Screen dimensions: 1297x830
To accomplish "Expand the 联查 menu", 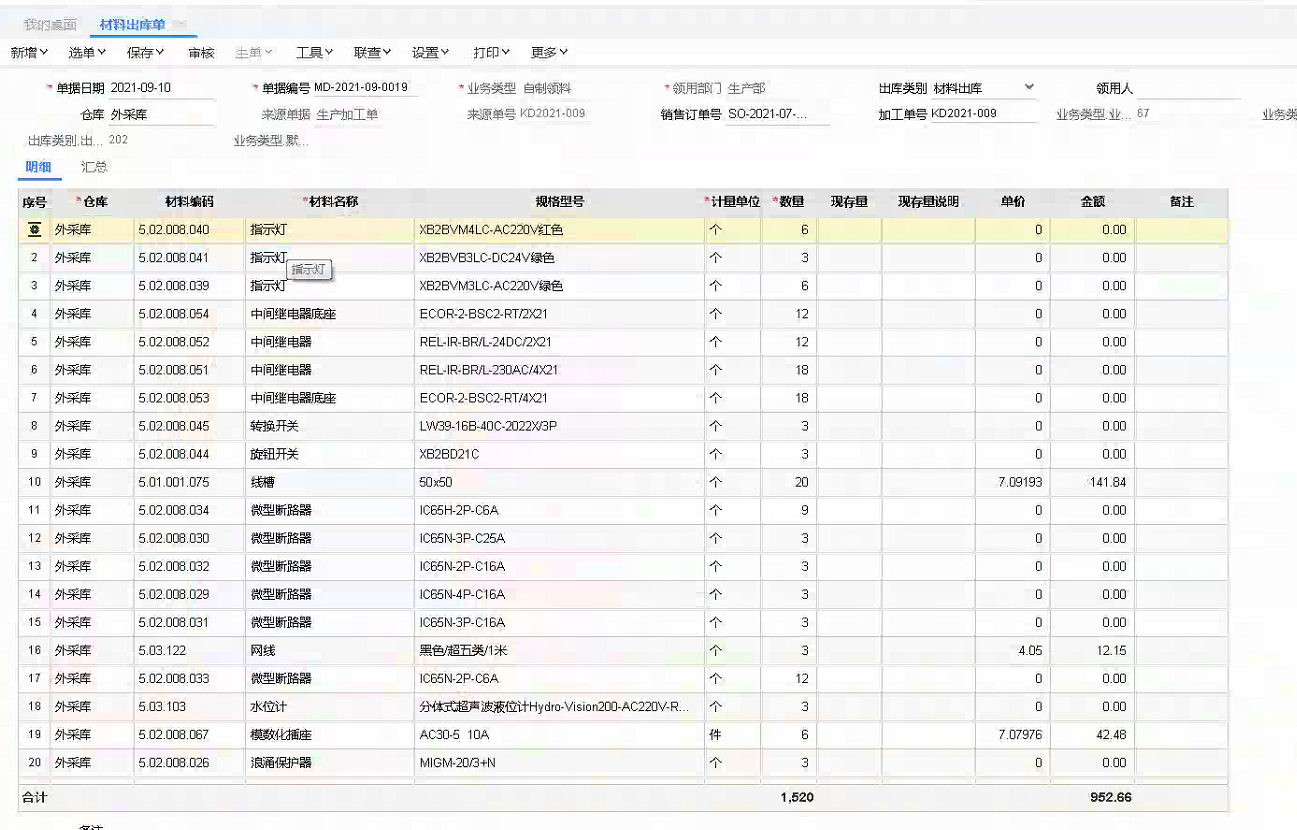I will [373, 53].
